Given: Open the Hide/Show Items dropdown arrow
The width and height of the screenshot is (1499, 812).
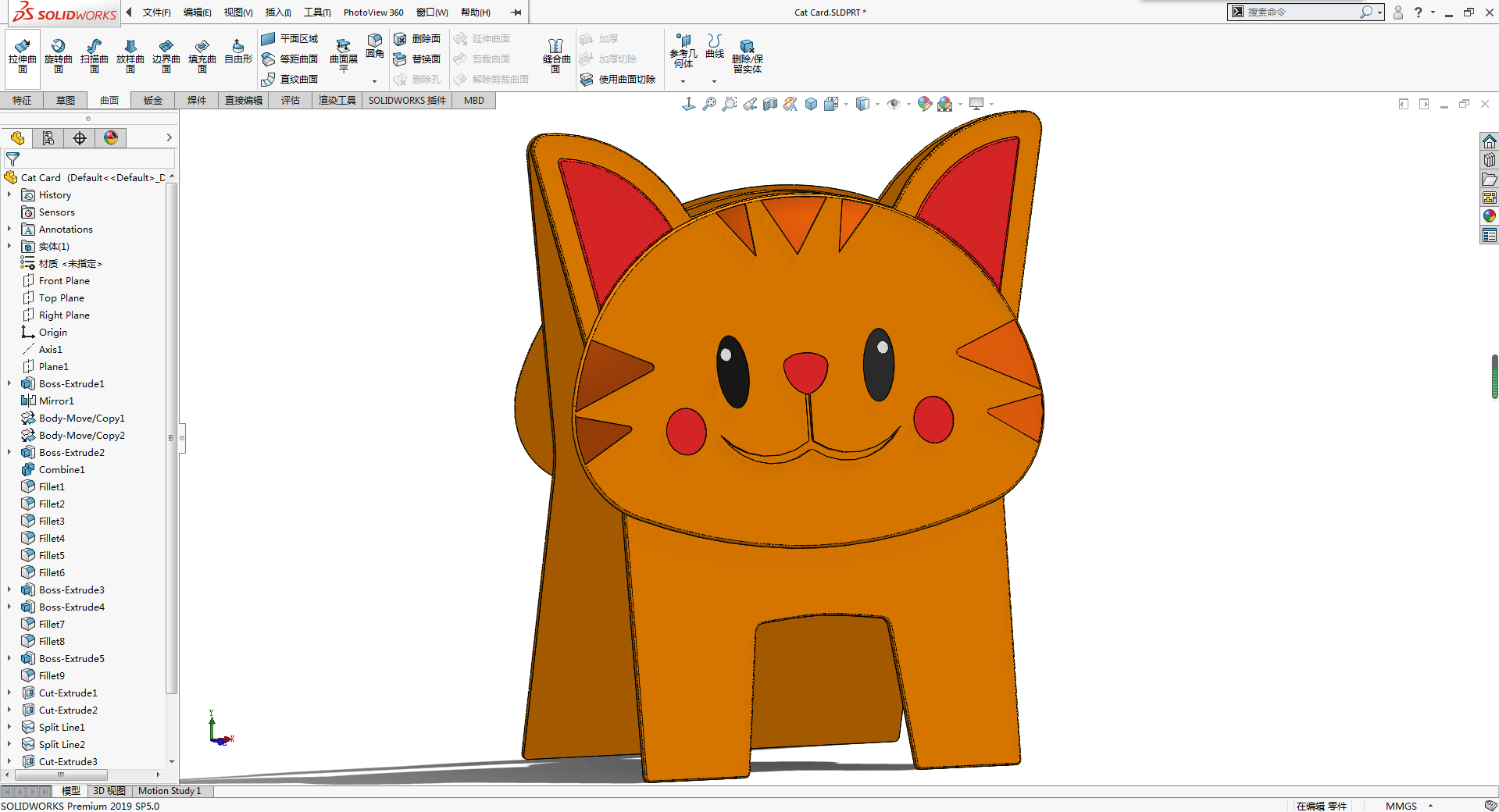Looking at the screenshot, I should (x=908, y=104).
